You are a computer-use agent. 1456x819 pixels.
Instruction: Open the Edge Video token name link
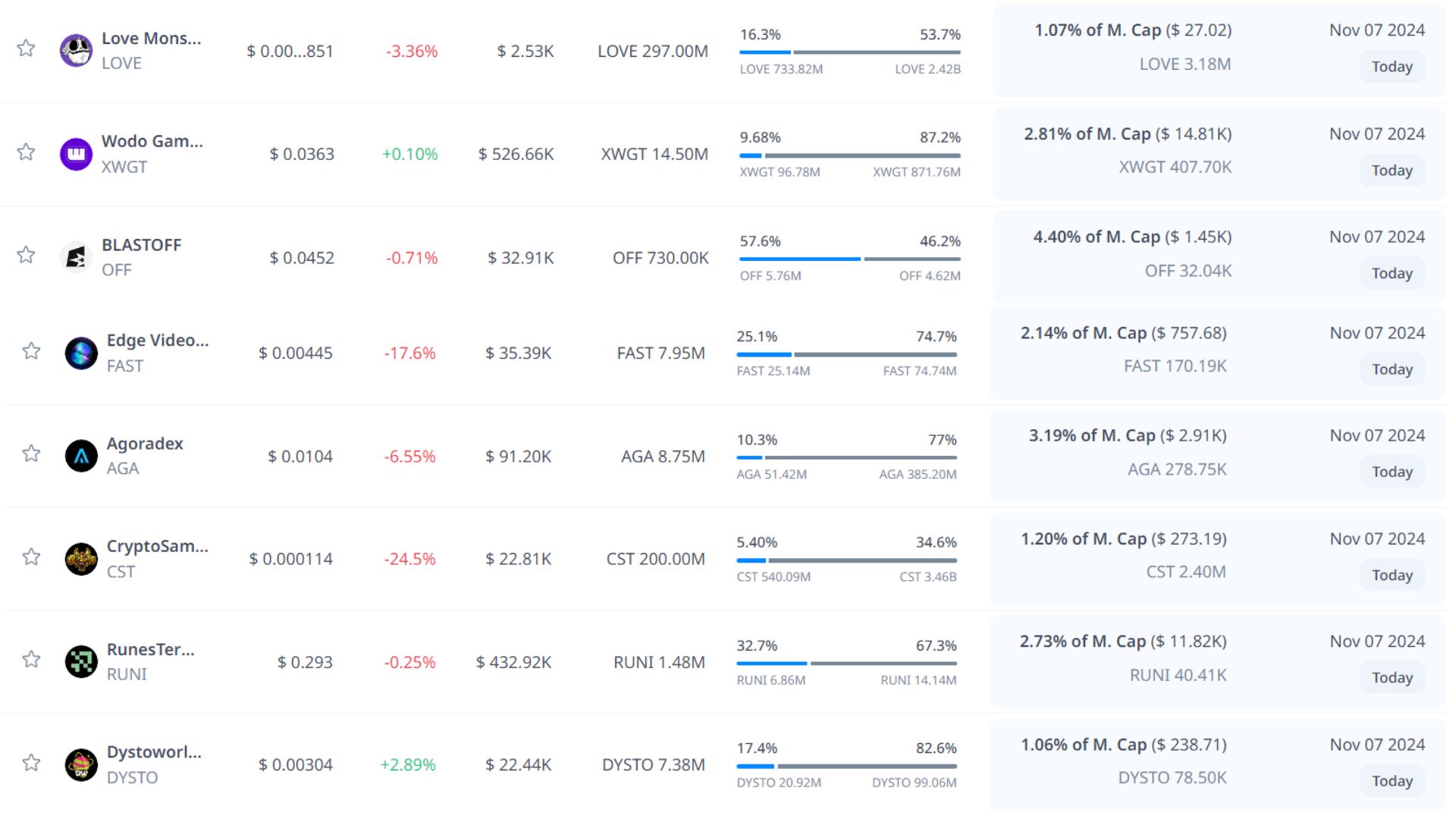click(x=157, y=340)
